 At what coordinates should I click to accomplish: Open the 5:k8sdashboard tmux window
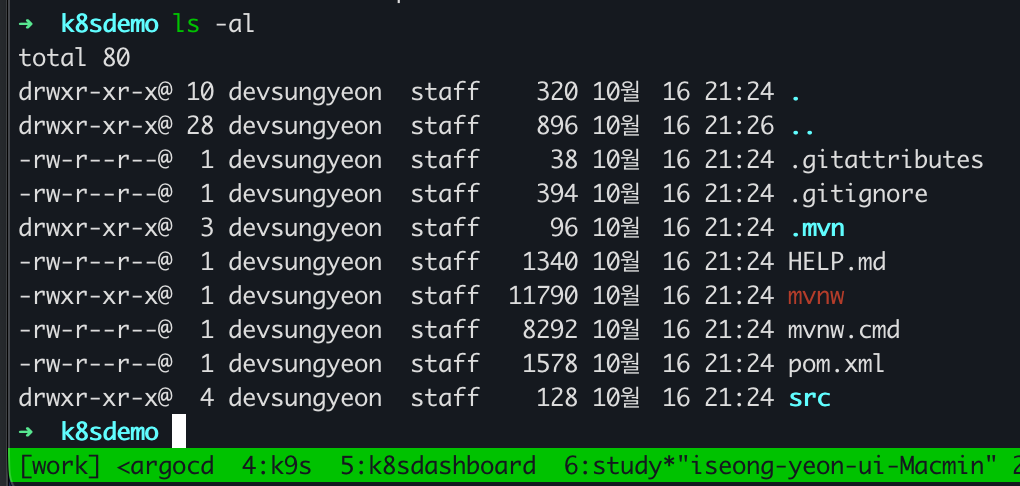[x=437, y=466]
